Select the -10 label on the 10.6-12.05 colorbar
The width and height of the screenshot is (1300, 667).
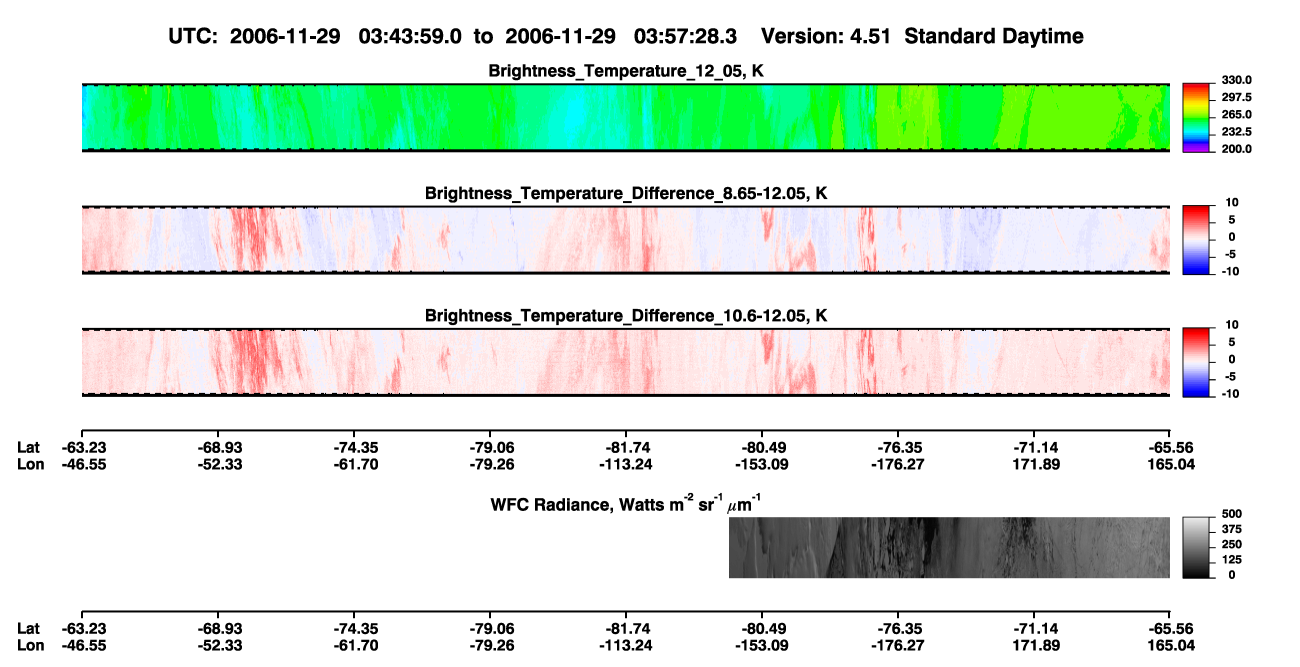pos(1231,393)
